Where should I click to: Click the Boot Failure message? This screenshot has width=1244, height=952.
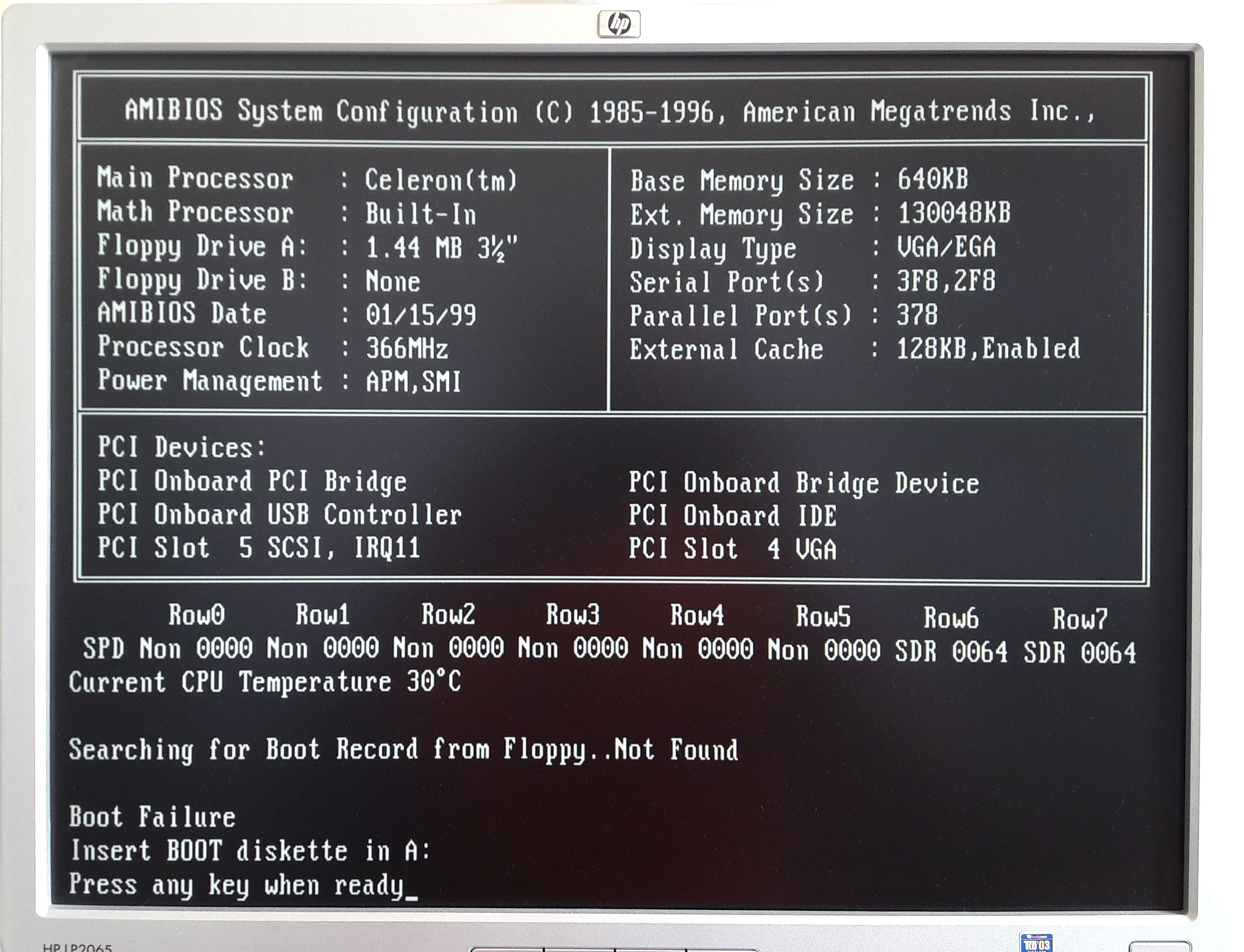pyautogui.click(x=152, y=817)
